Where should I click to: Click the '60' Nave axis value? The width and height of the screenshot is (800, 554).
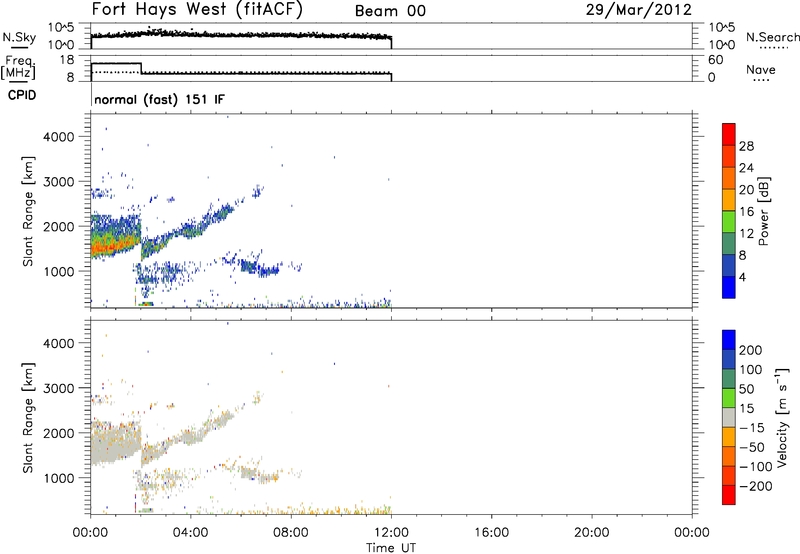pos(715,60)
